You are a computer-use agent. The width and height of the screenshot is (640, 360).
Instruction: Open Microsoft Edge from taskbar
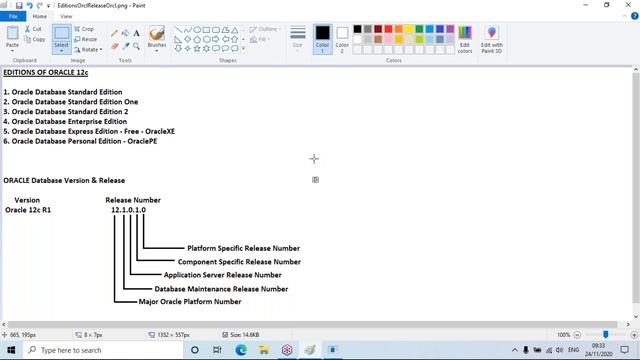click(x=241, y=350)
